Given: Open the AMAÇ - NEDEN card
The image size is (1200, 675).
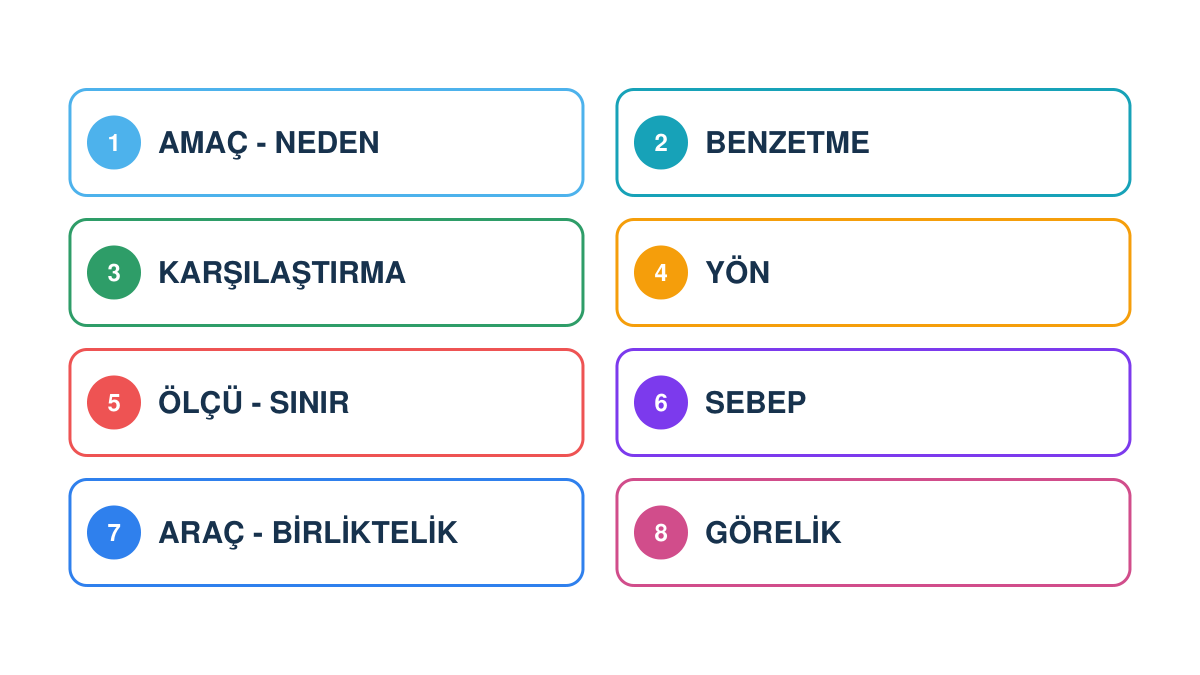Looking at the screenshot, I should [x=326, y=143].
